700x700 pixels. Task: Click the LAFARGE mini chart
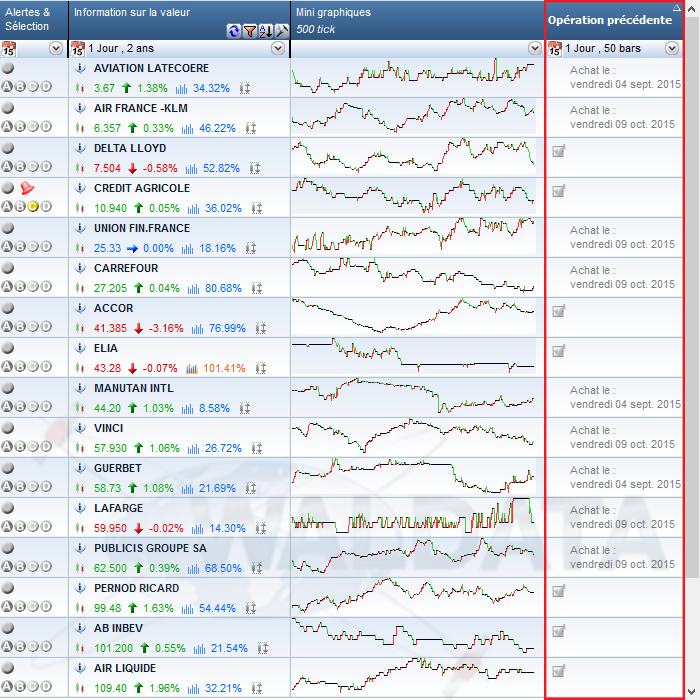tap(413, 516)
